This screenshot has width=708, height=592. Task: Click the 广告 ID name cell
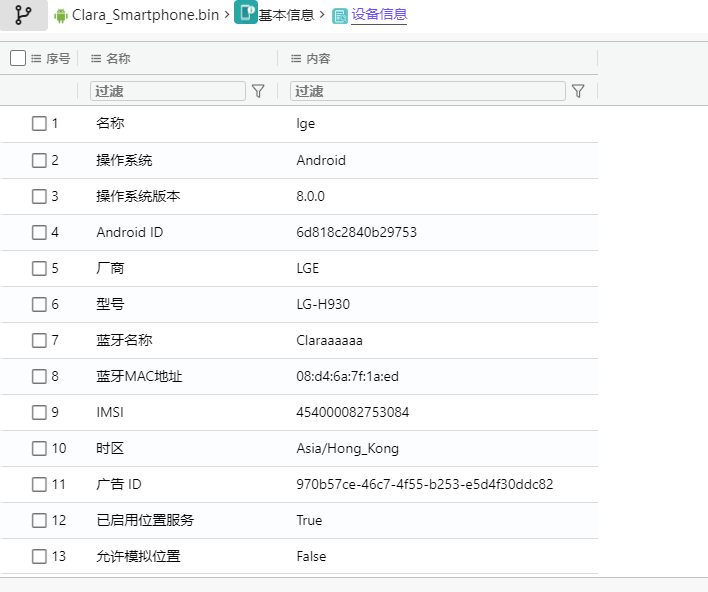[119, 485]
